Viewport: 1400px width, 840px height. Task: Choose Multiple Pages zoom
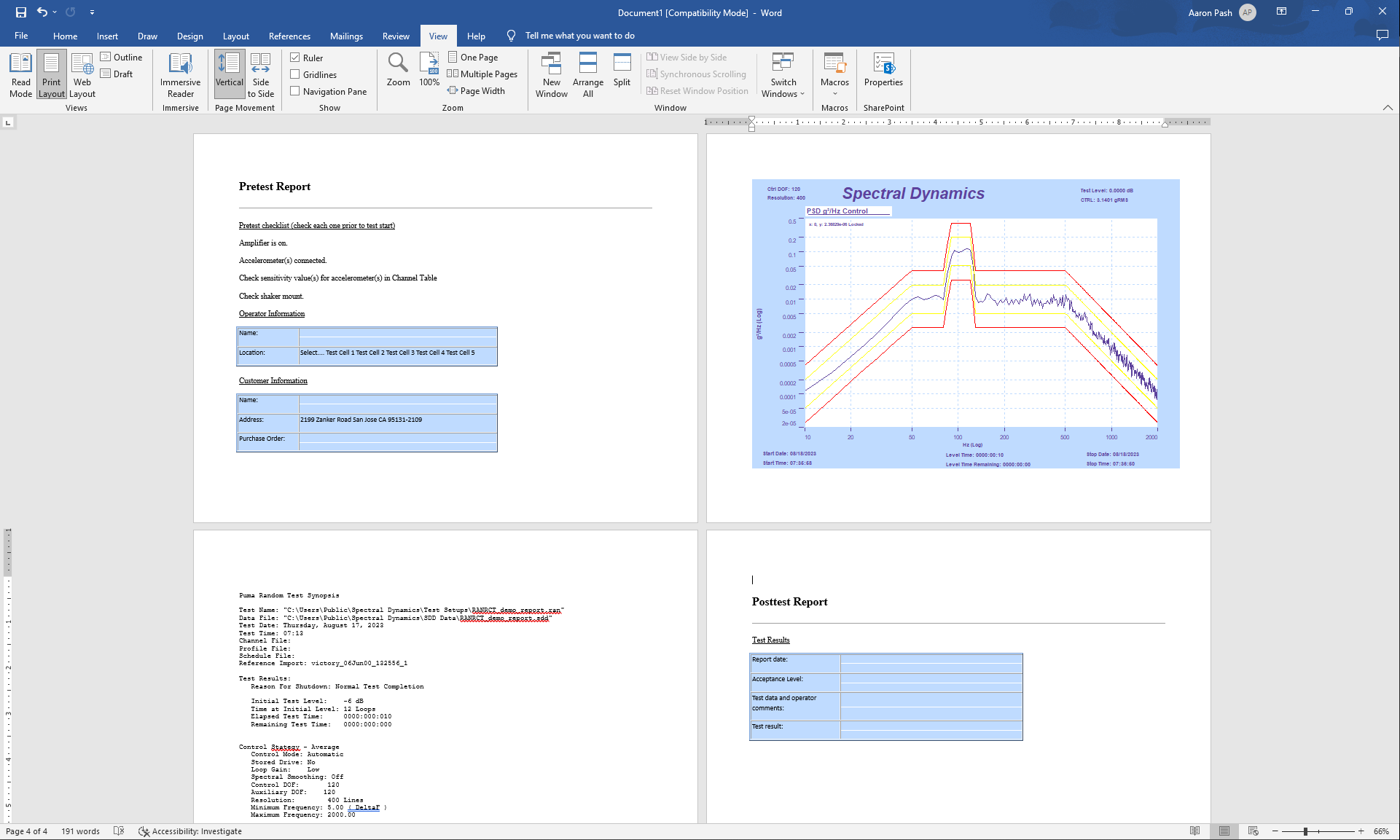click(x=482, y=74)
